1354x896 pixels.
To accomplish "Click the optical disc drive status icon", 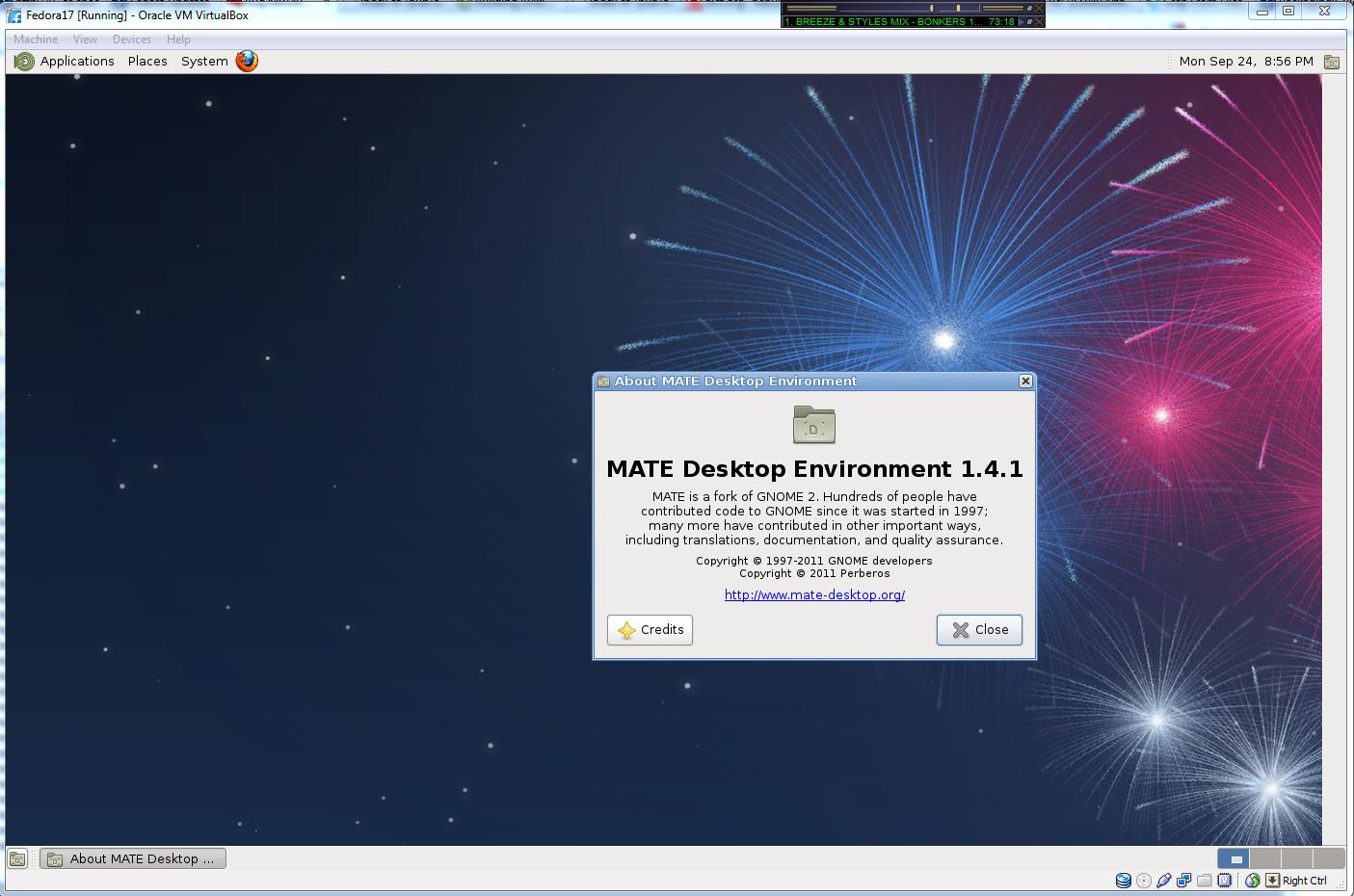I will [x=1143, y=880].
